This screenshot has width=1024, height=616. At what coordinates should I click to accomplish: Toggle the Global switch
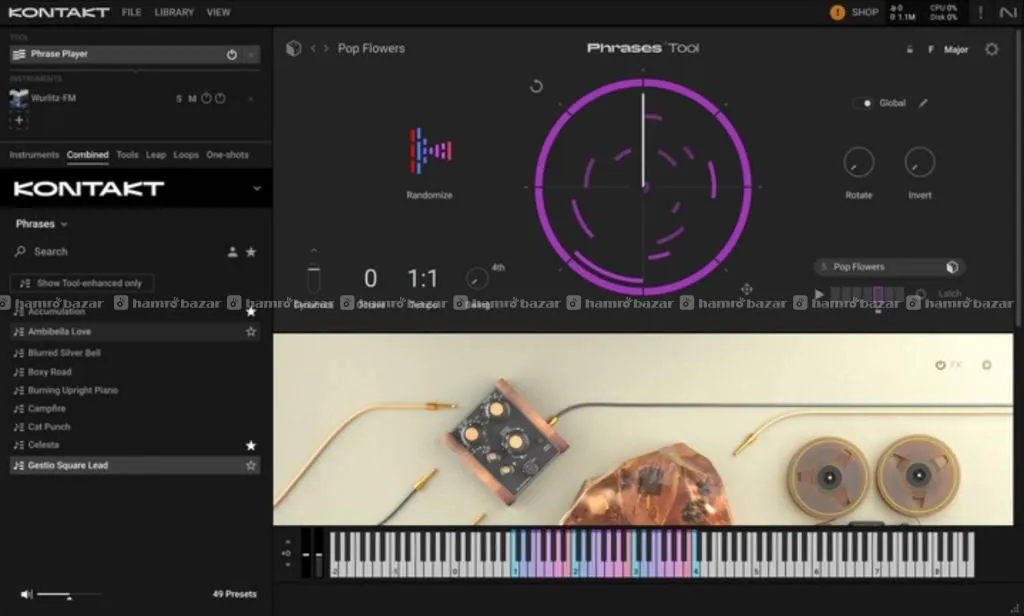pyautogui.click(x=863, y=103)
